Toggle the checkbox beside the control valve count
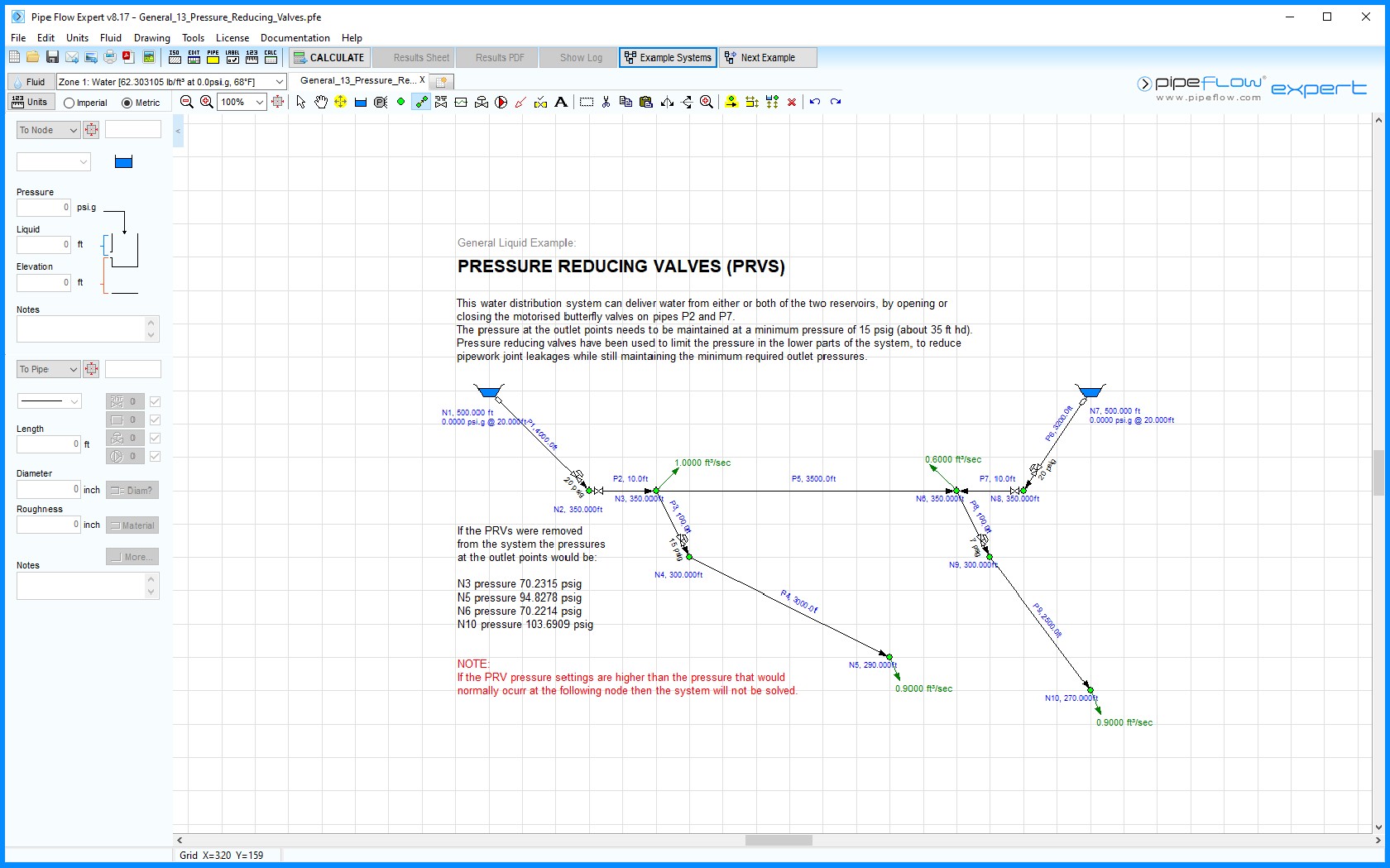1390x868 pixels. click(155, 438)
